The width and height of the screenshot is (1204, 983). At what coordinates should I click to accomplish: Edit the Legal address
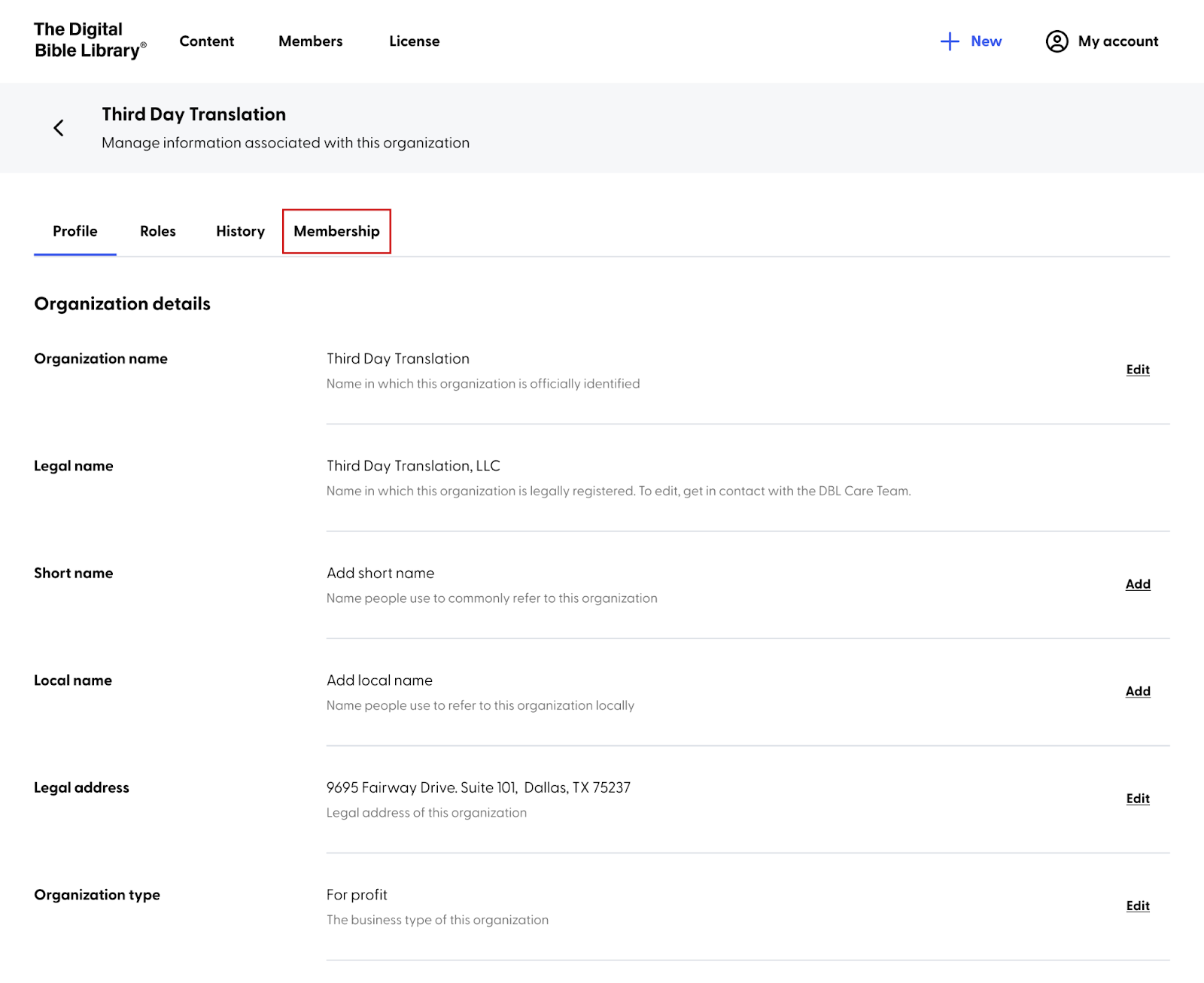point(1138,799)
